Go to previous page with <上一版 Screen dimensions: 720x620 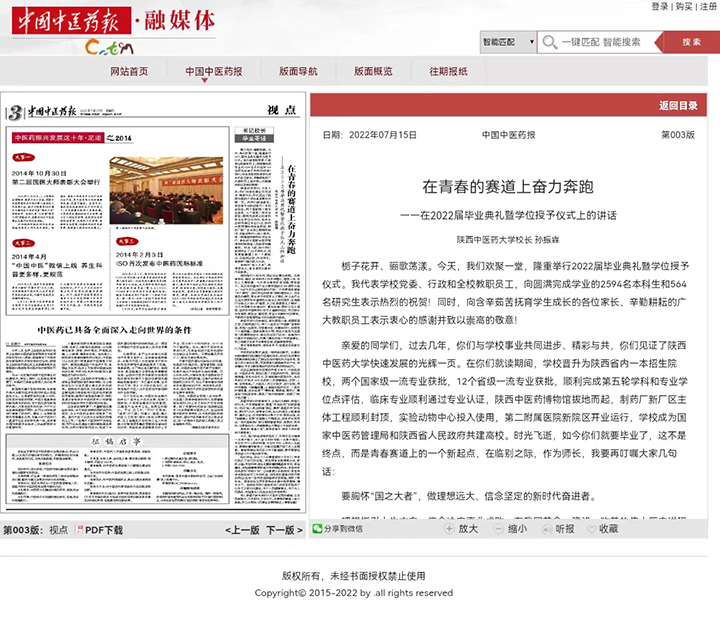(242, 530)
